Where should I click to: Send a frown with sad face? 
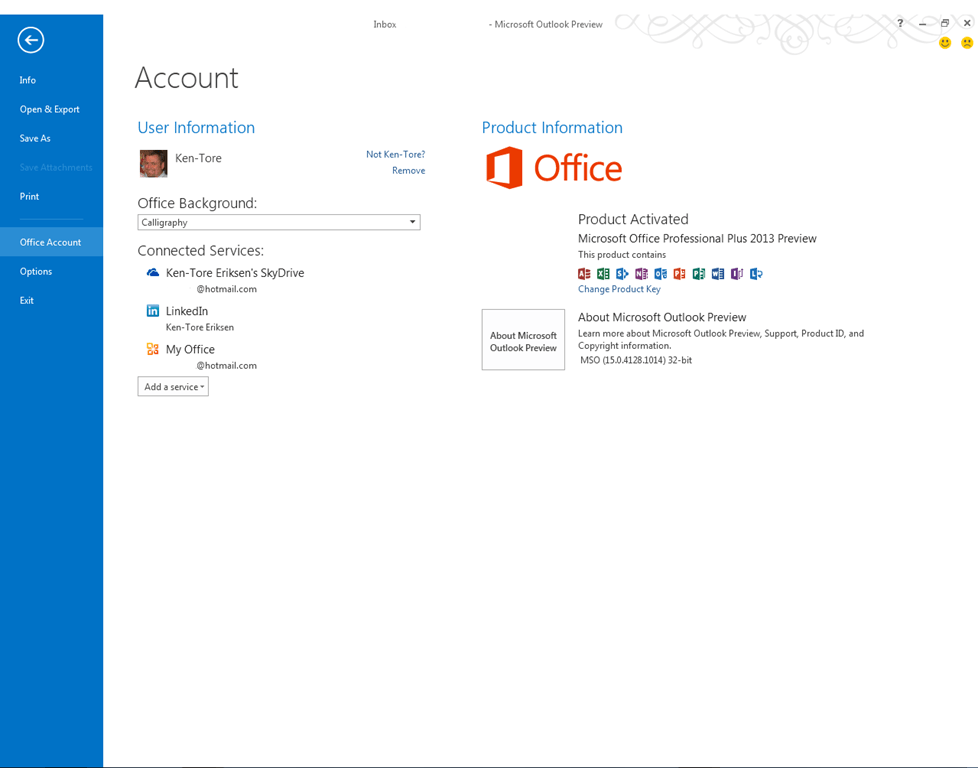967,42
